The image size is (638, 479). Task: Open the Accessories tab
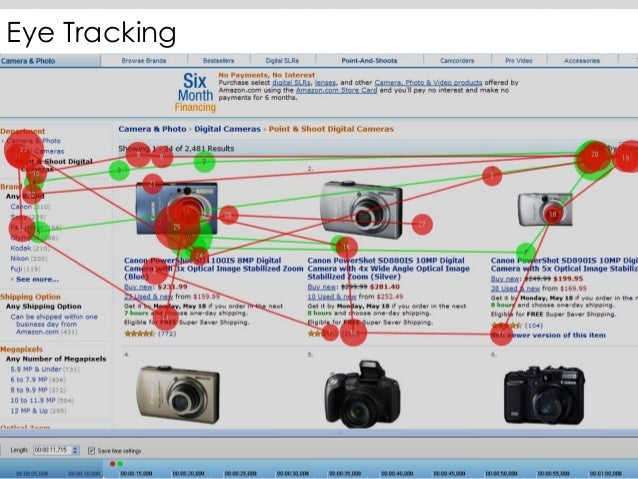pyautogui.click(x=582, y=61)
